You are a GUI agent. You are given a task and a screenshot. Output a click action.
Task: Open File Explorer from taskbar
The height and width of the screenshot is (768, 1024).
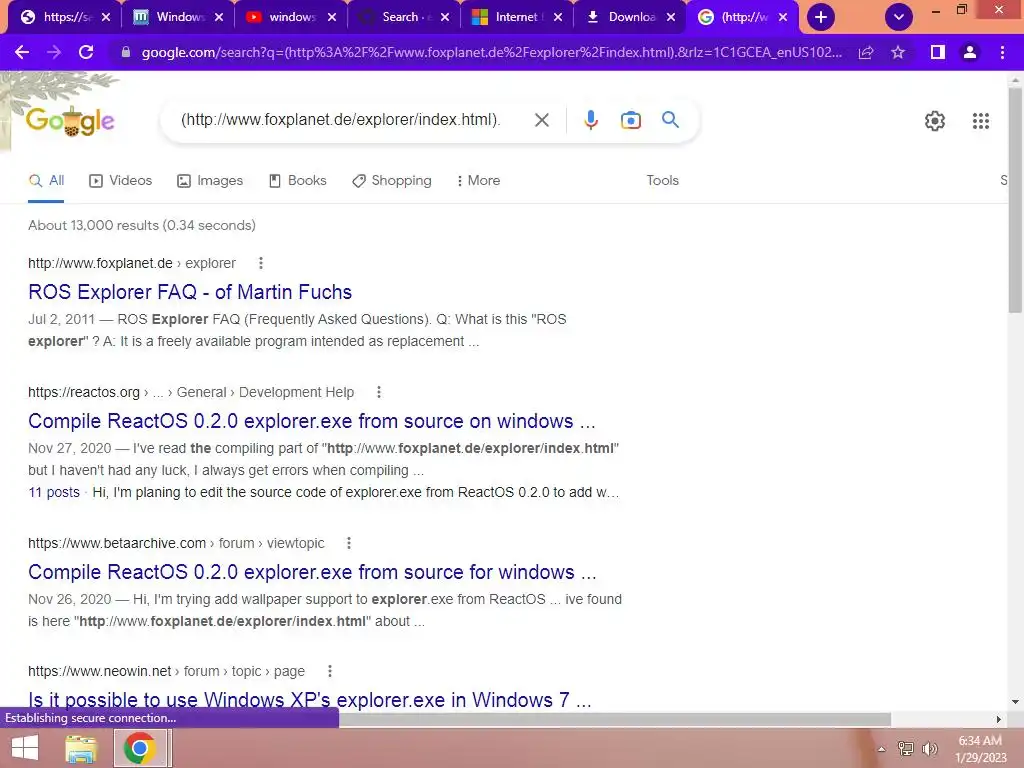pyautogui.click(x=81, y=748)
